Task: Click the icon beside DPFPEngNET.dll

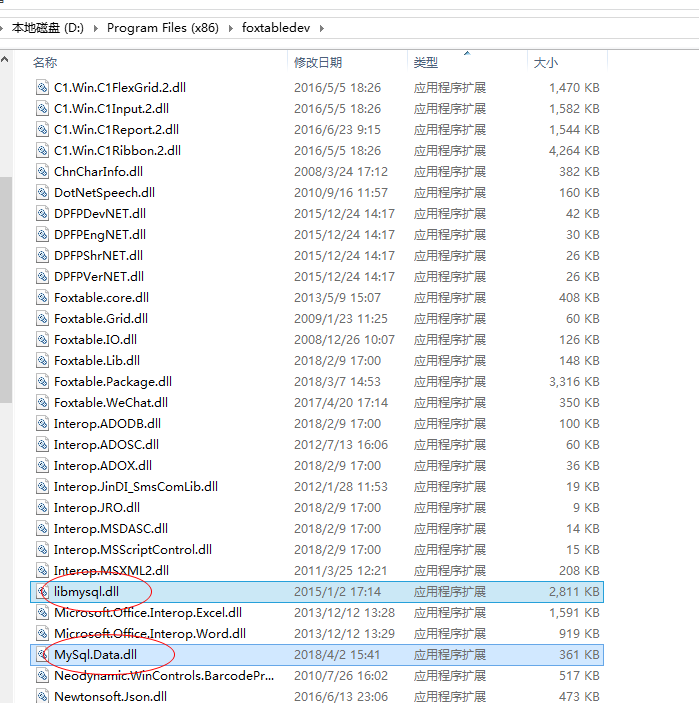Action: pyautogui.click(x=42, y=234)
